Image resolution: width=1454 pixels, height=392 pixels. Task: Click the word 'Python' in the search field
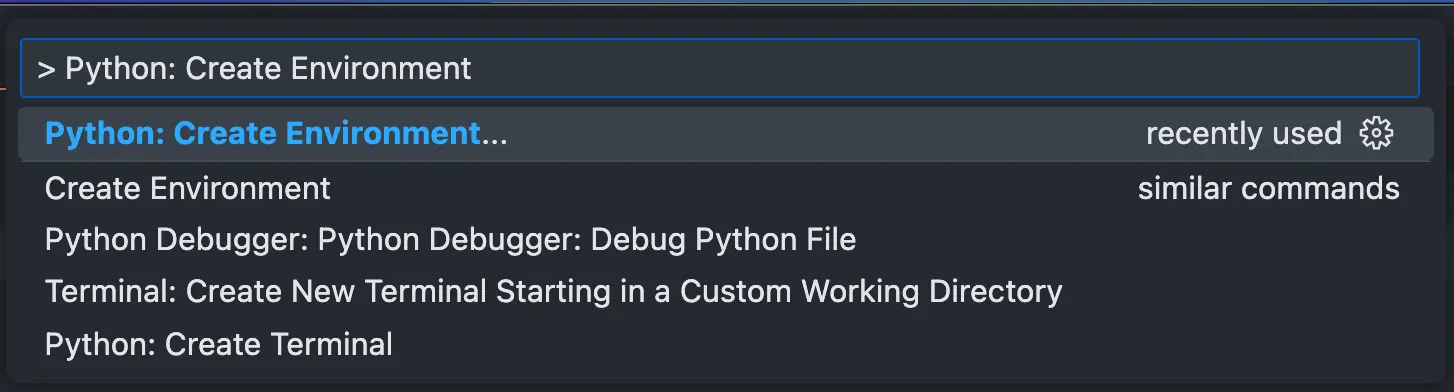pos(117,69)
